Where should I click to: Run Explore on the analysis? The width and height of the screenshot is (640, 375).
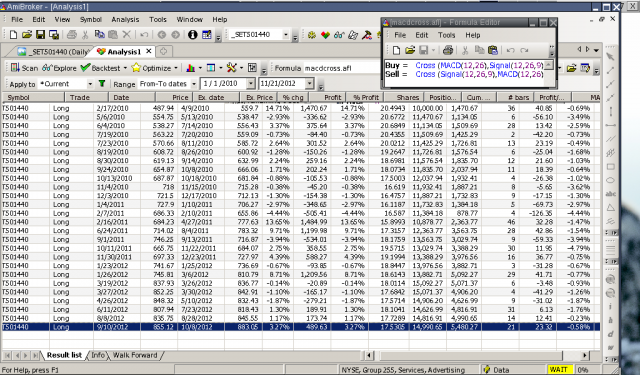coord(59,68)
